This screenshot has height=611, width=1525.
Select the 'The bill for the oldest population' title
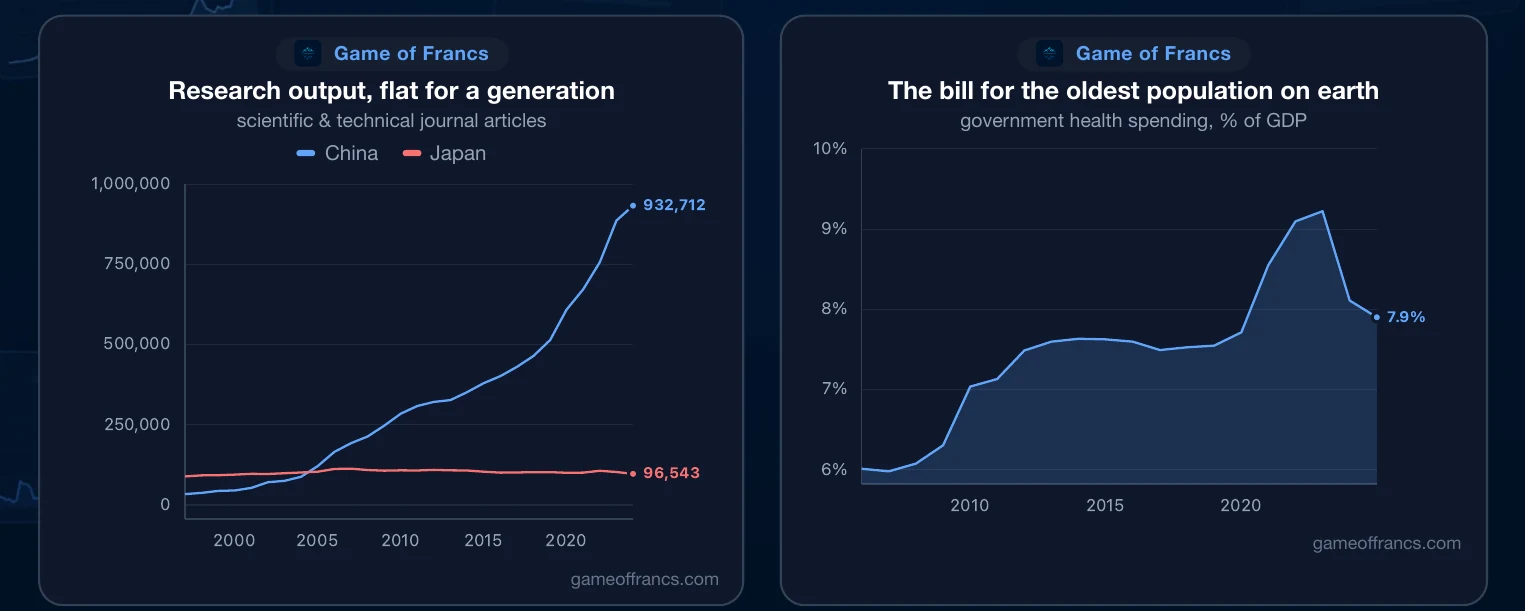[x=1133, y=91]
